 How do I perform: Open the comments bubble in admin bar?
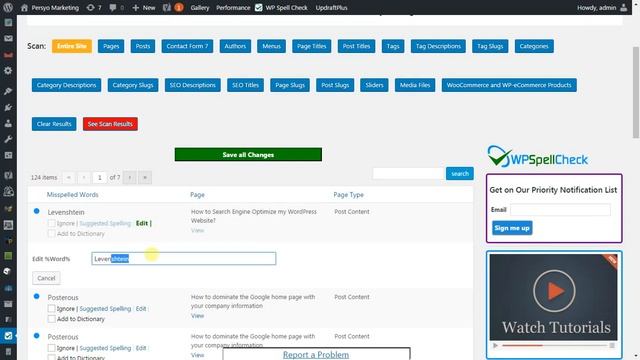click(x=116, y=7)
